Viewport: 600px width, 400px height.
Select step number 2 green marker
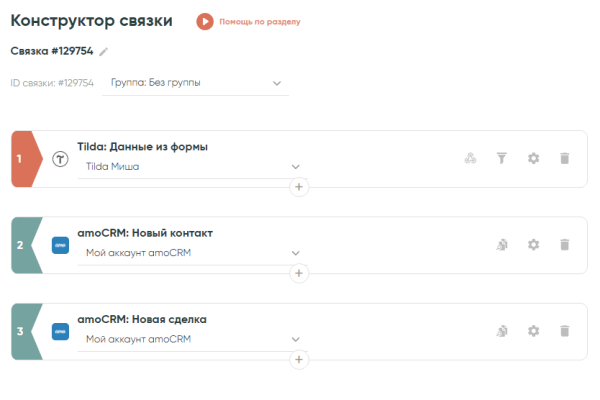coord(26,245)
